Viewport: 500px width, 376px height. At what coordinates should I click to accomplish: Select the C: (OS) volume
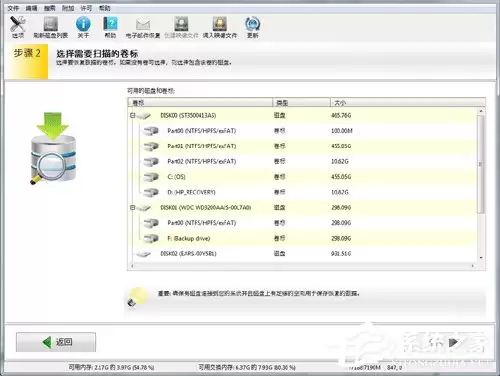click(302, 177)
